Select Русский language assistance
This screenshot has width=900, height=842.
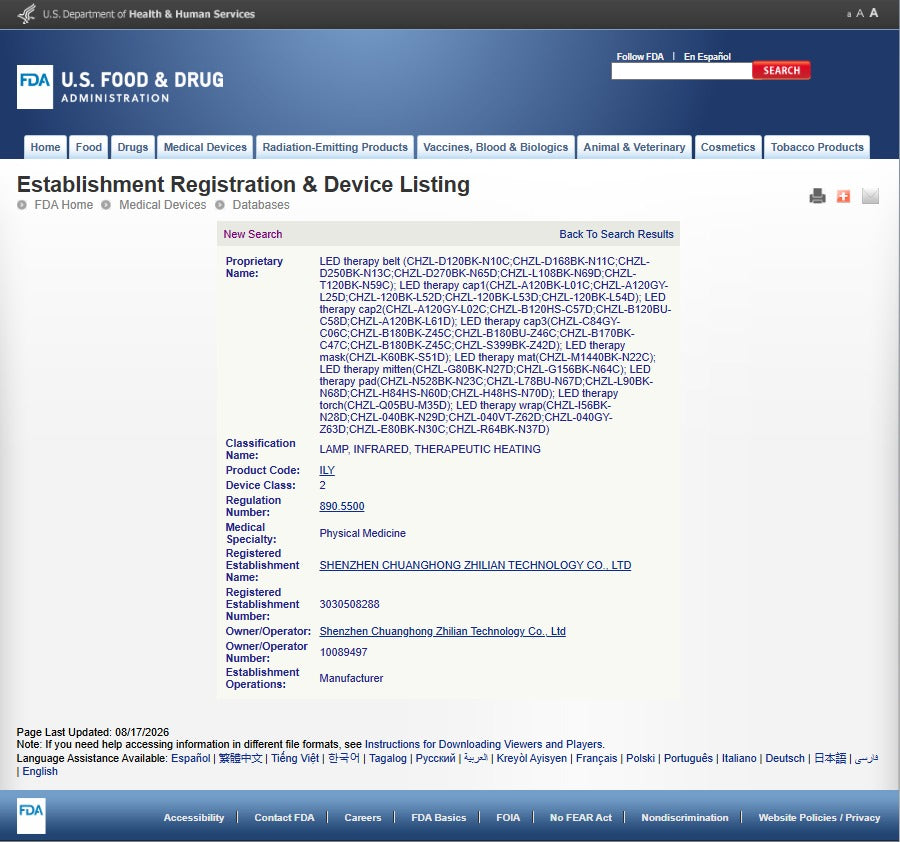tap(435, 758)
